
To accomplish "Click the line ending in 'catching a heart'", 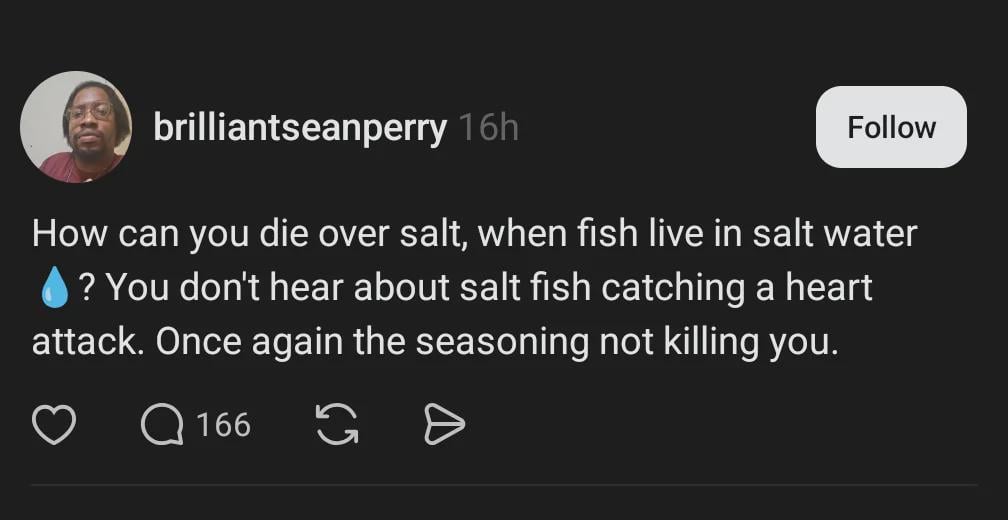I will coord(488,288).
